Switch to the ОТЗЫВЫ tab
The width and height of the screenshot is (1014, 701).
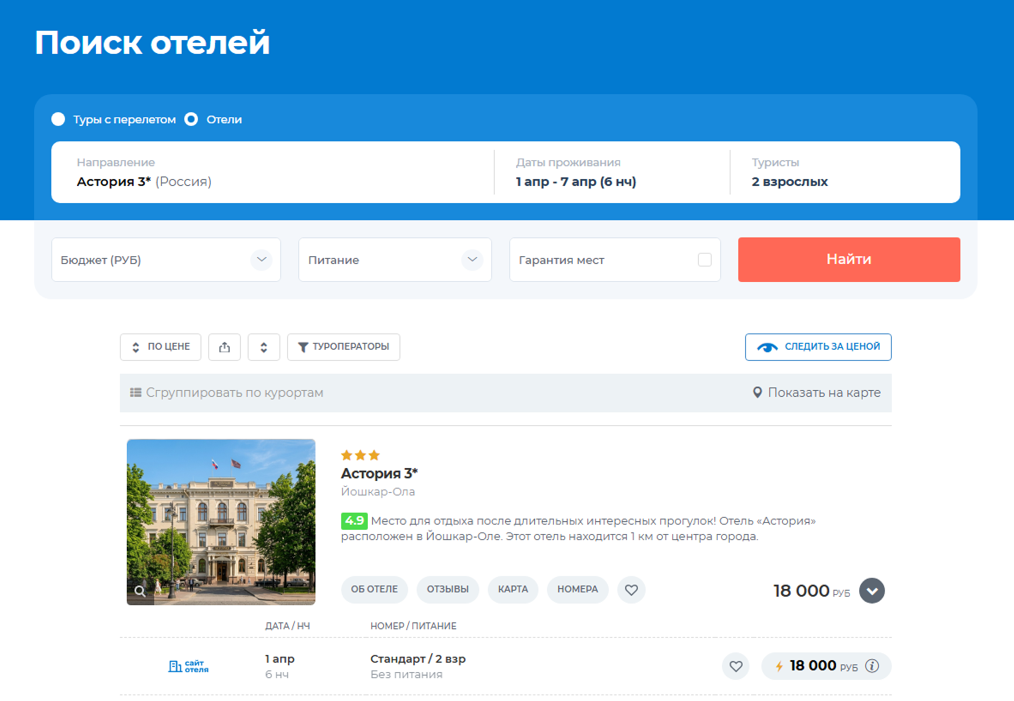[448, 589]
